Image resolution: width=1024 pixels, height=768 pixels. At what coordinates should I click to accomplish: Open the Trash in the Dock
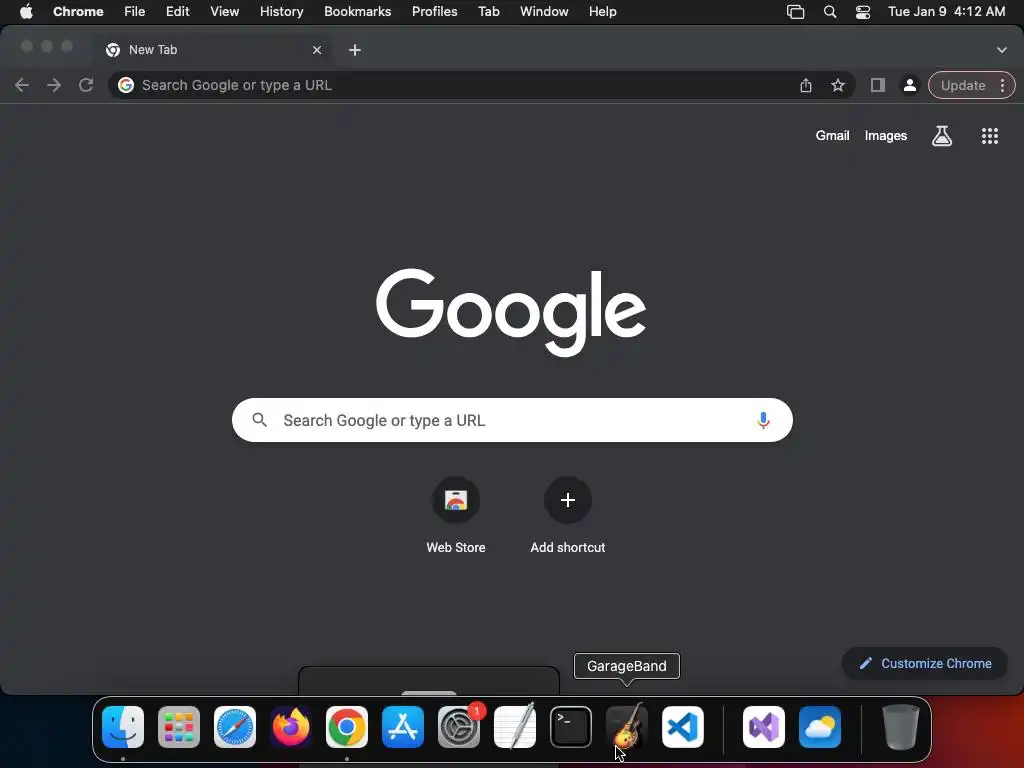point(901,727)
